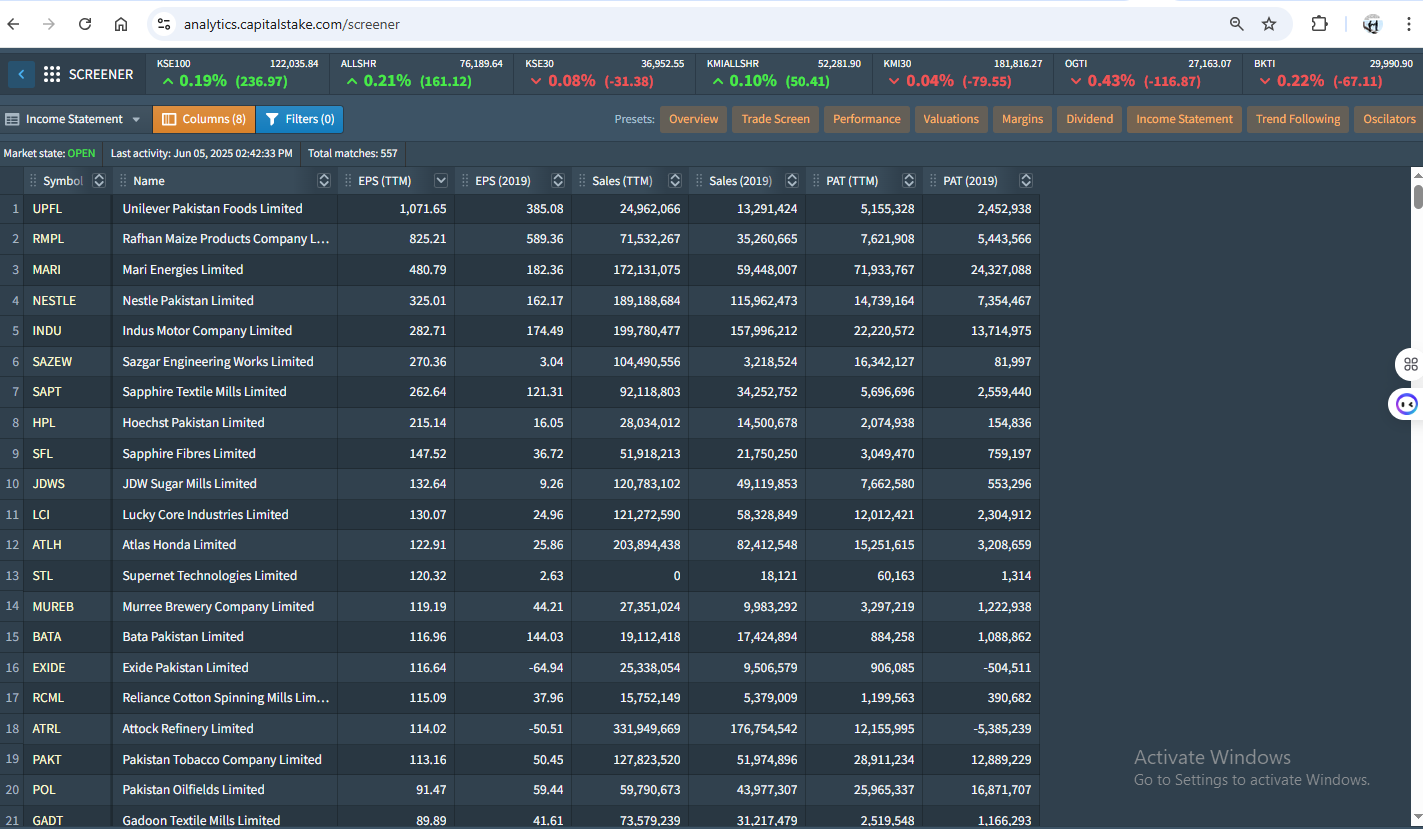Select the Trend Following preset
Viewport: 1423px width, 829px height.
coord(1298,119)
